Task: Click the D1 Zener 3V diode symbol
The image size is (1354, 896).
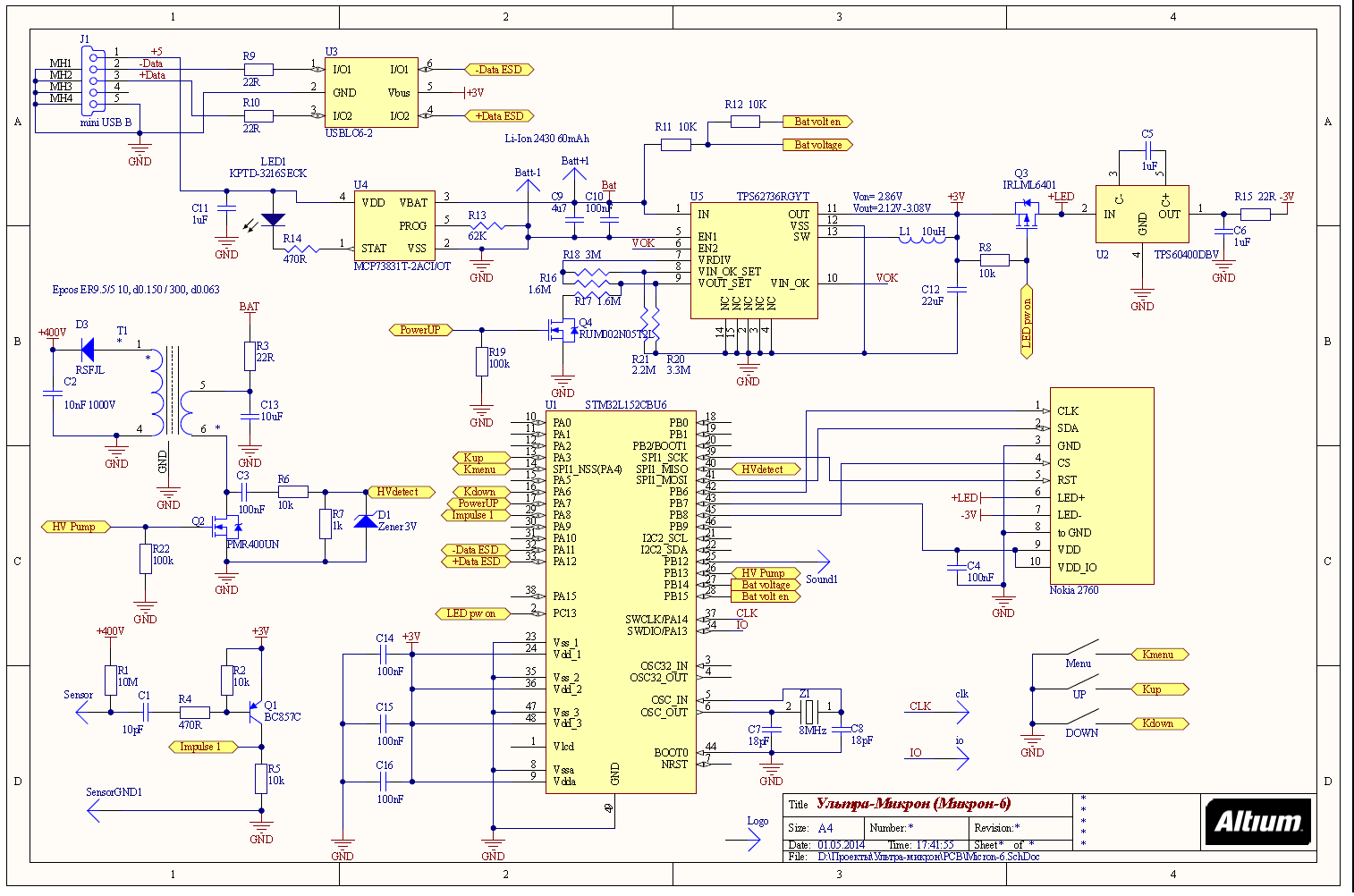Action: tap(366, 520)
